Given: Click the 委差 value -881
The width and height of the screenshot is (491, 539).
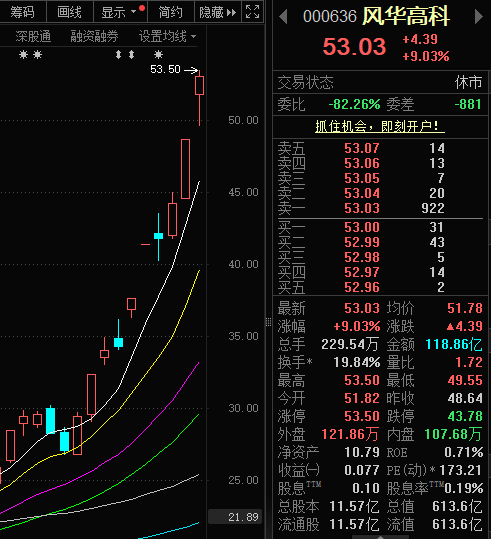Looking at the screenshot, I should click(x=468, y=104).
